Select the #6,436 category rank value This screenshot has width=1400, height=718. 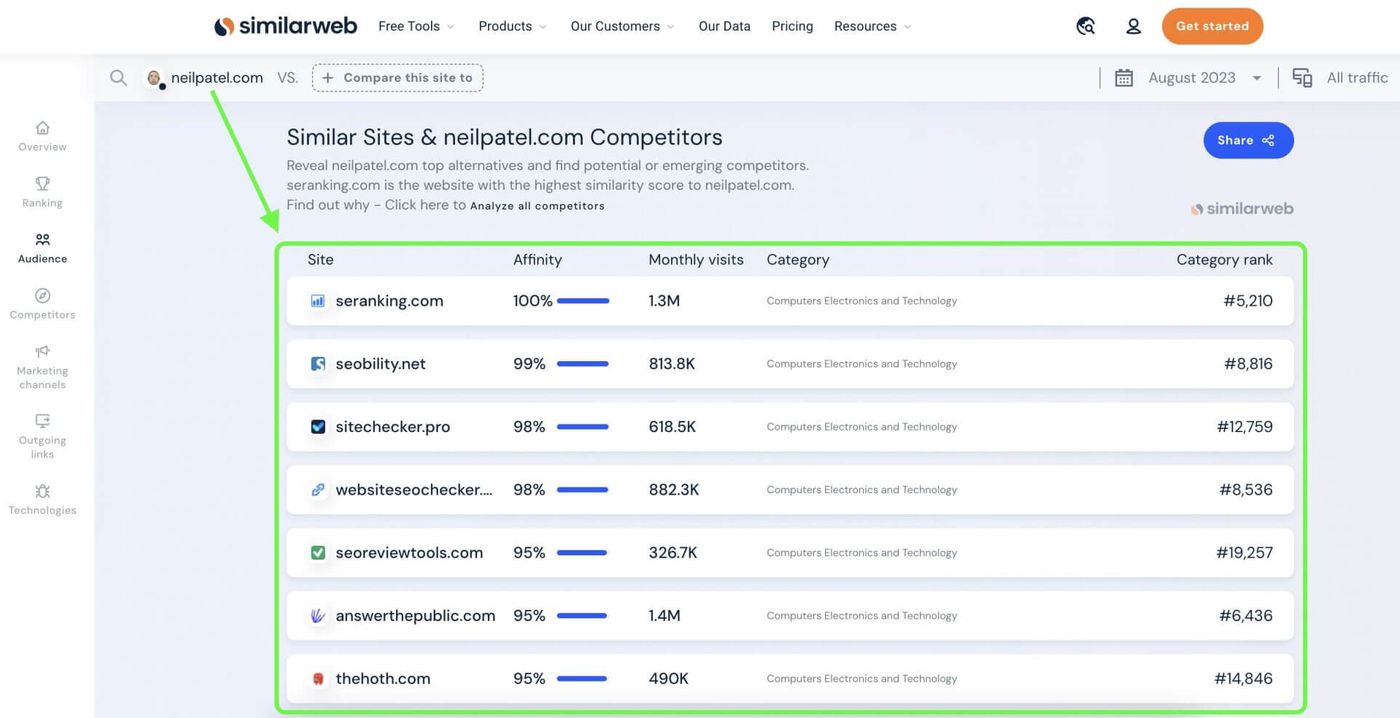point(1246,616)
